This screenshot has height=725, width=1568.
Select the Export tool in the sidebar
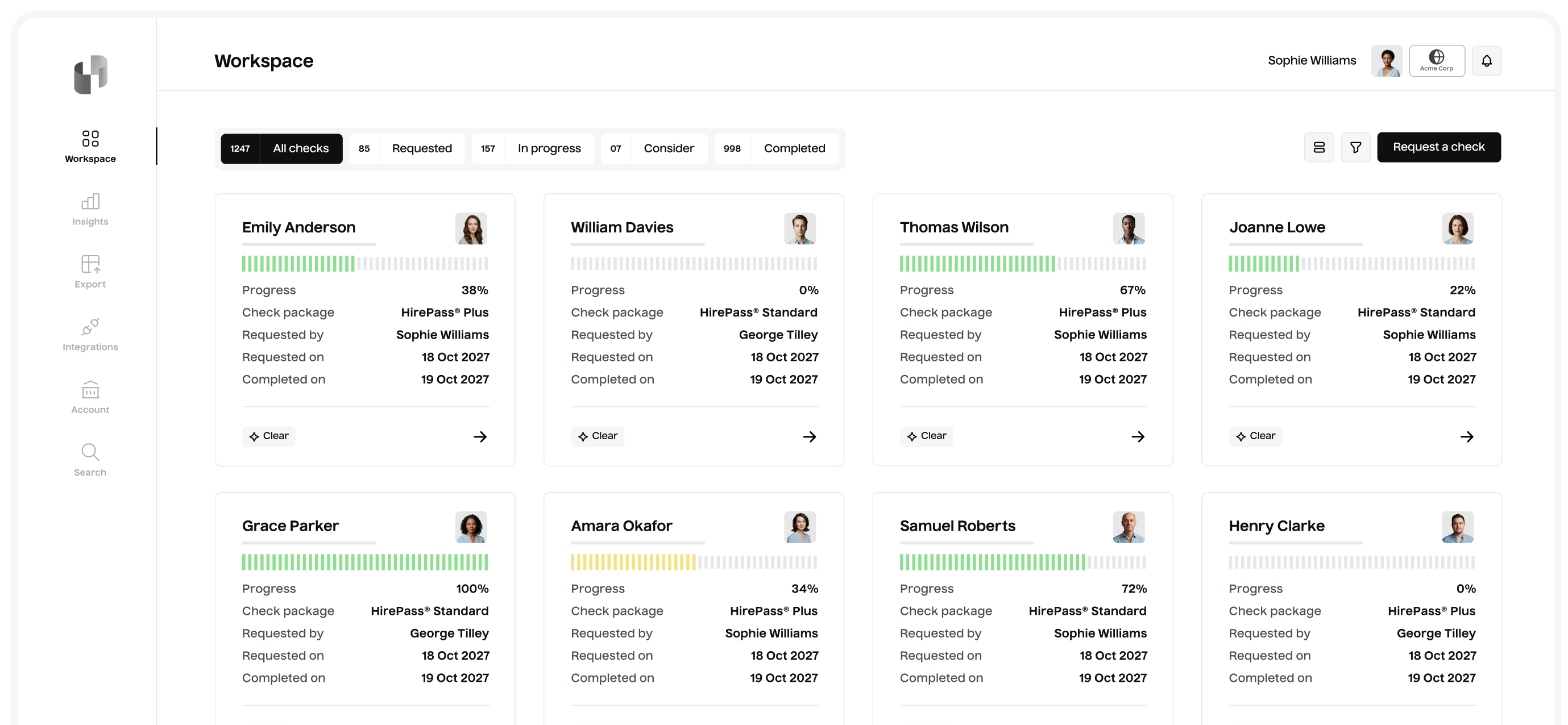click(89, 271)
